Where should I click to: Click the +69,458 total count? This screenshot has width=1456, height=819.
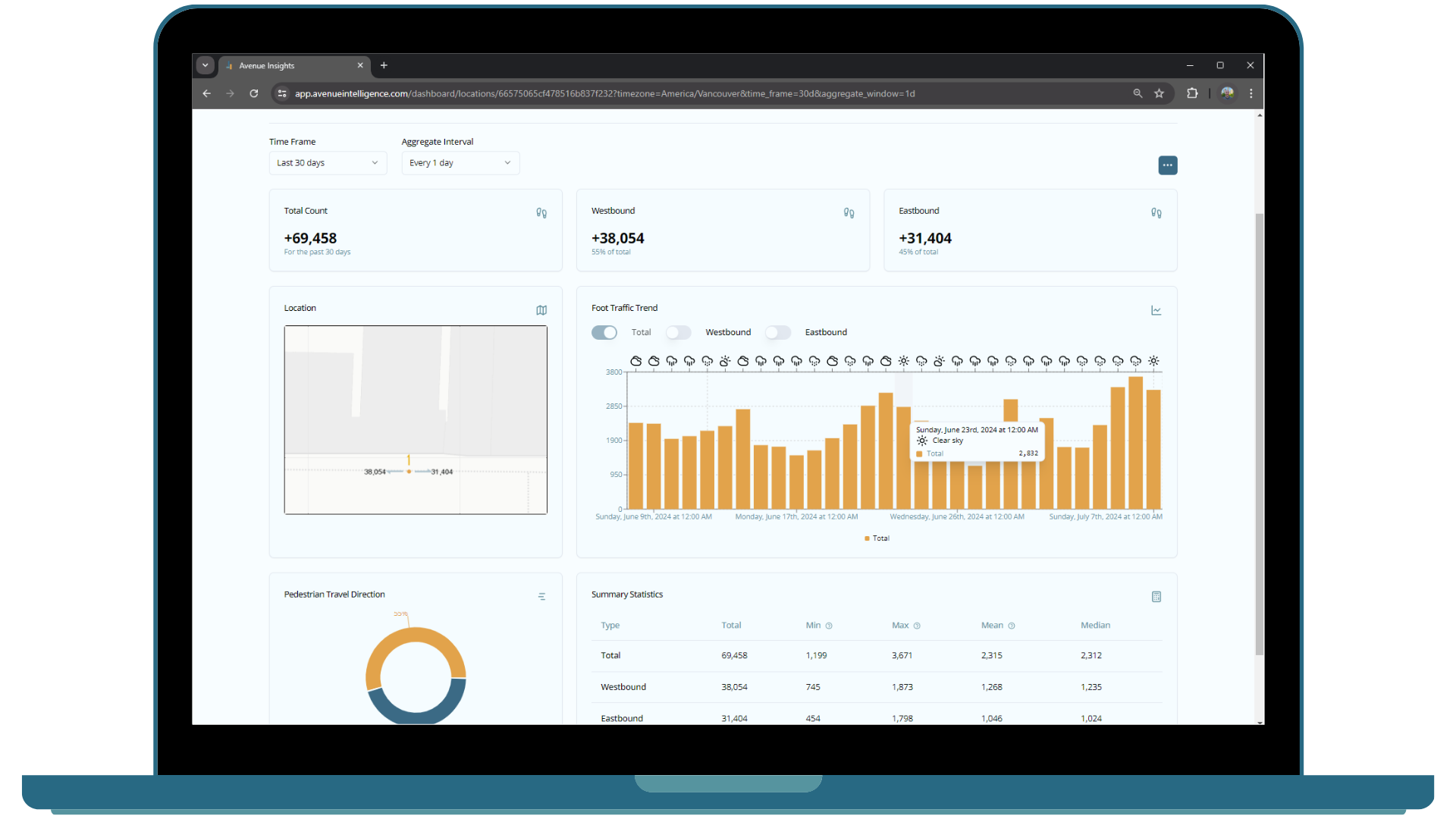[310, 238]
